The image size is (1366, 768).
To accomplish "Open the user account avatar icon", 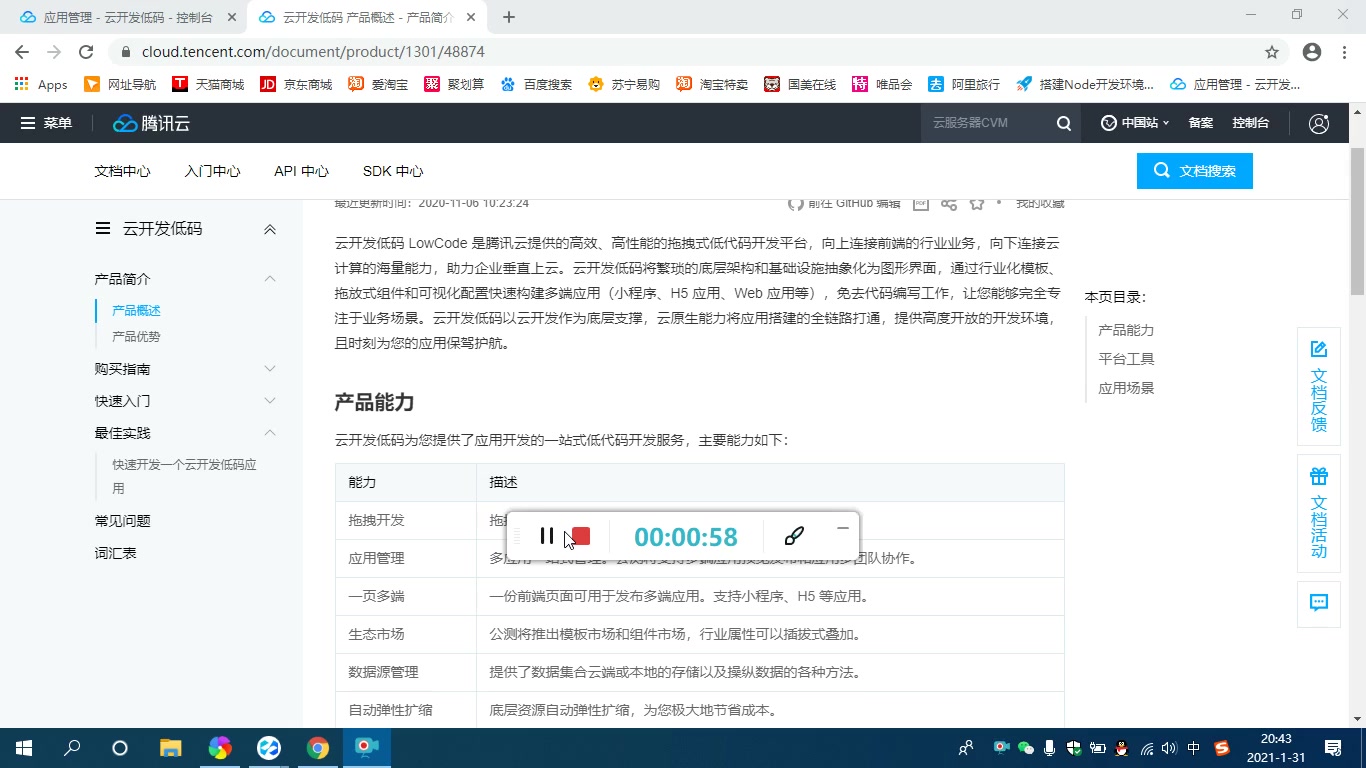I will (x=1319, y=123).
